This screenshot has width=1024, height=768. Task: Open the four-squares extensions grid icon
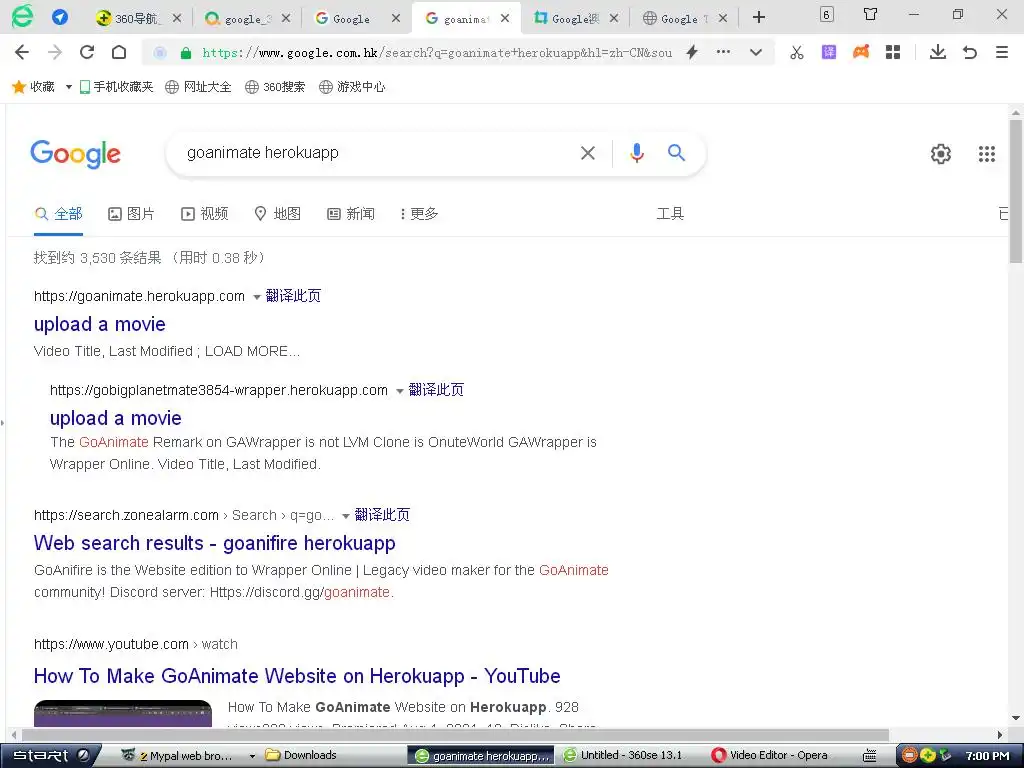tap(893, 52)
